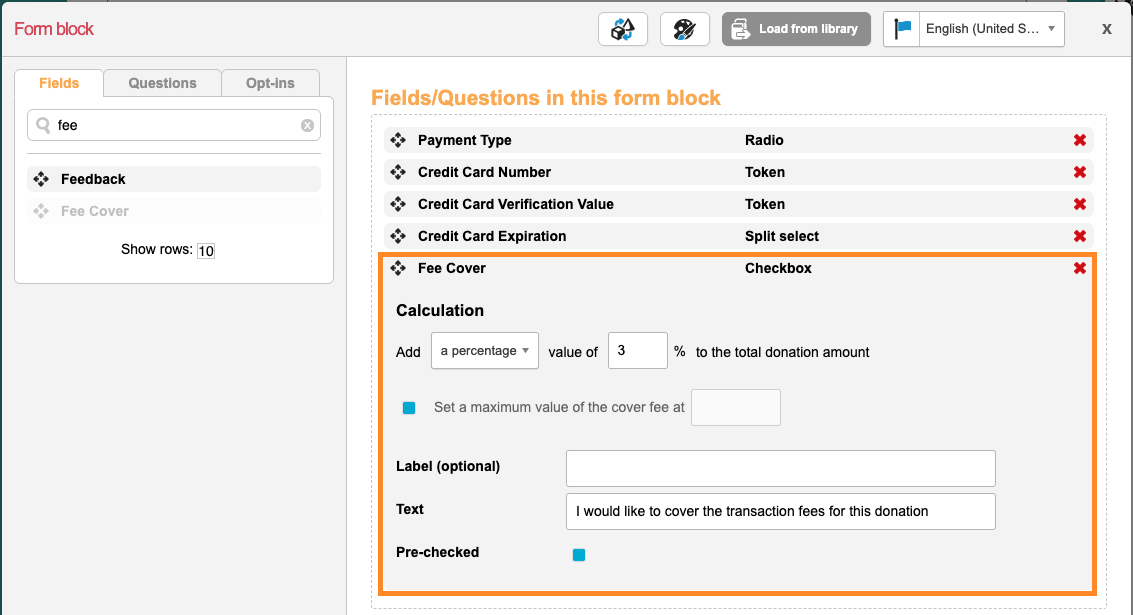Select Feedback in the fields list

pyautogui.click(x=93, y=180)
